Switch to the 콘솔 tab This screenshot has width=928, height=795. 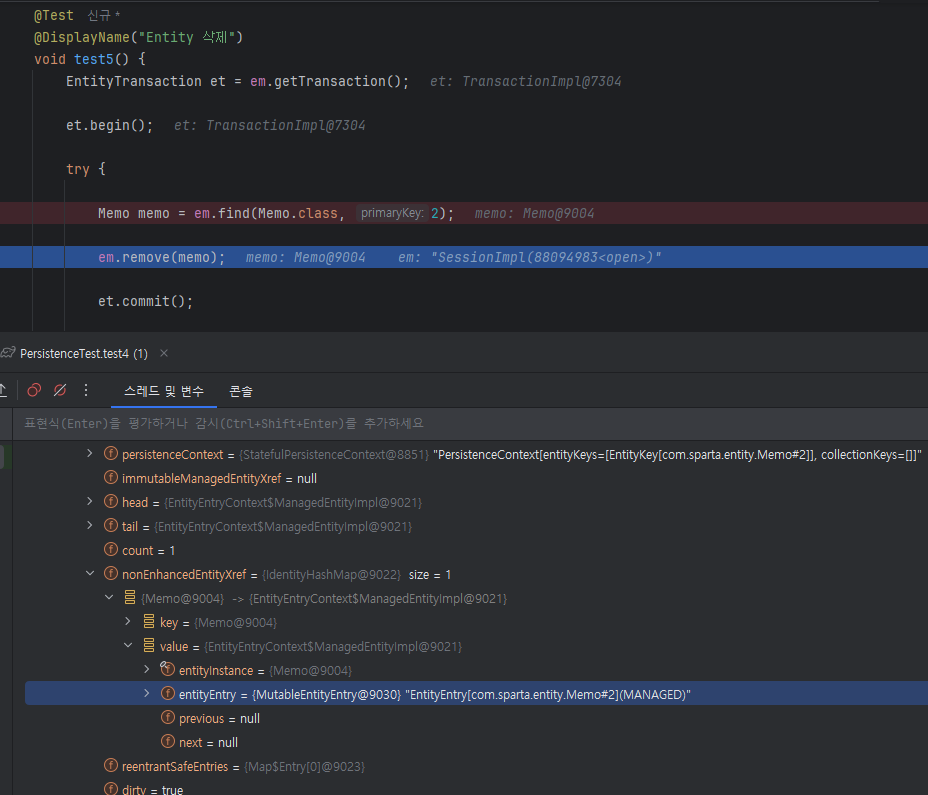[x=241, y=391]
